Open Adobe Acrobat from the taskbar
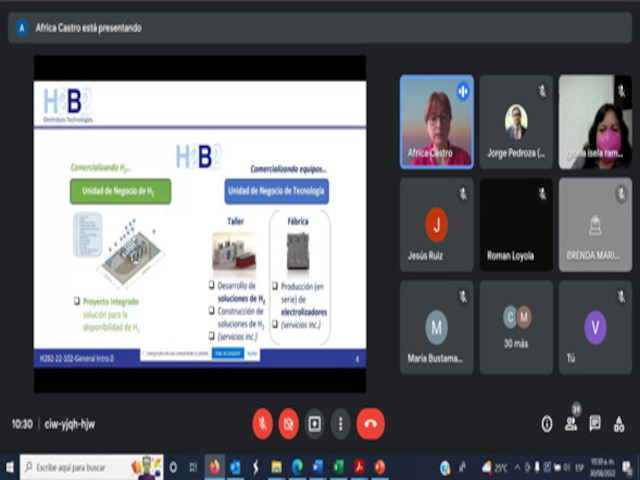 coord(359,467)
